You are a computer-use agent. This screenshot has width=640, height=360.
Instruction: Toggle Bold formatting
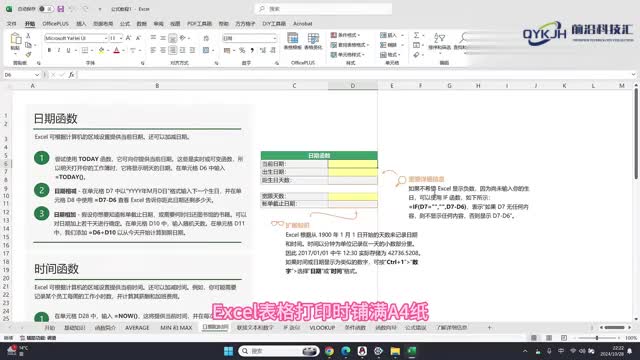tap(49, 50)
